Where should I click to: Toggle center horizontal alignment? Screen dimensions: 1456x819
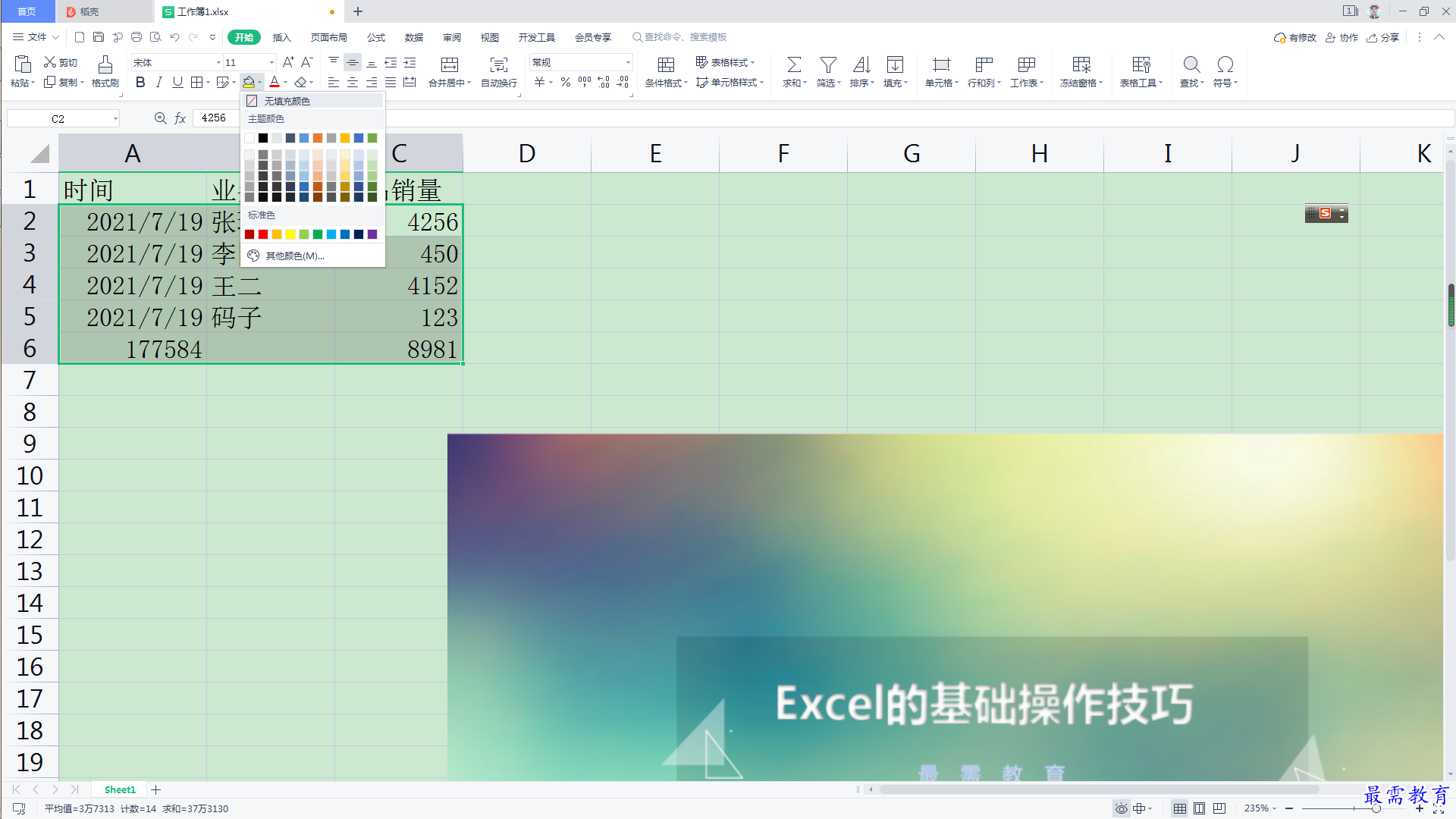tap(353, 82)
